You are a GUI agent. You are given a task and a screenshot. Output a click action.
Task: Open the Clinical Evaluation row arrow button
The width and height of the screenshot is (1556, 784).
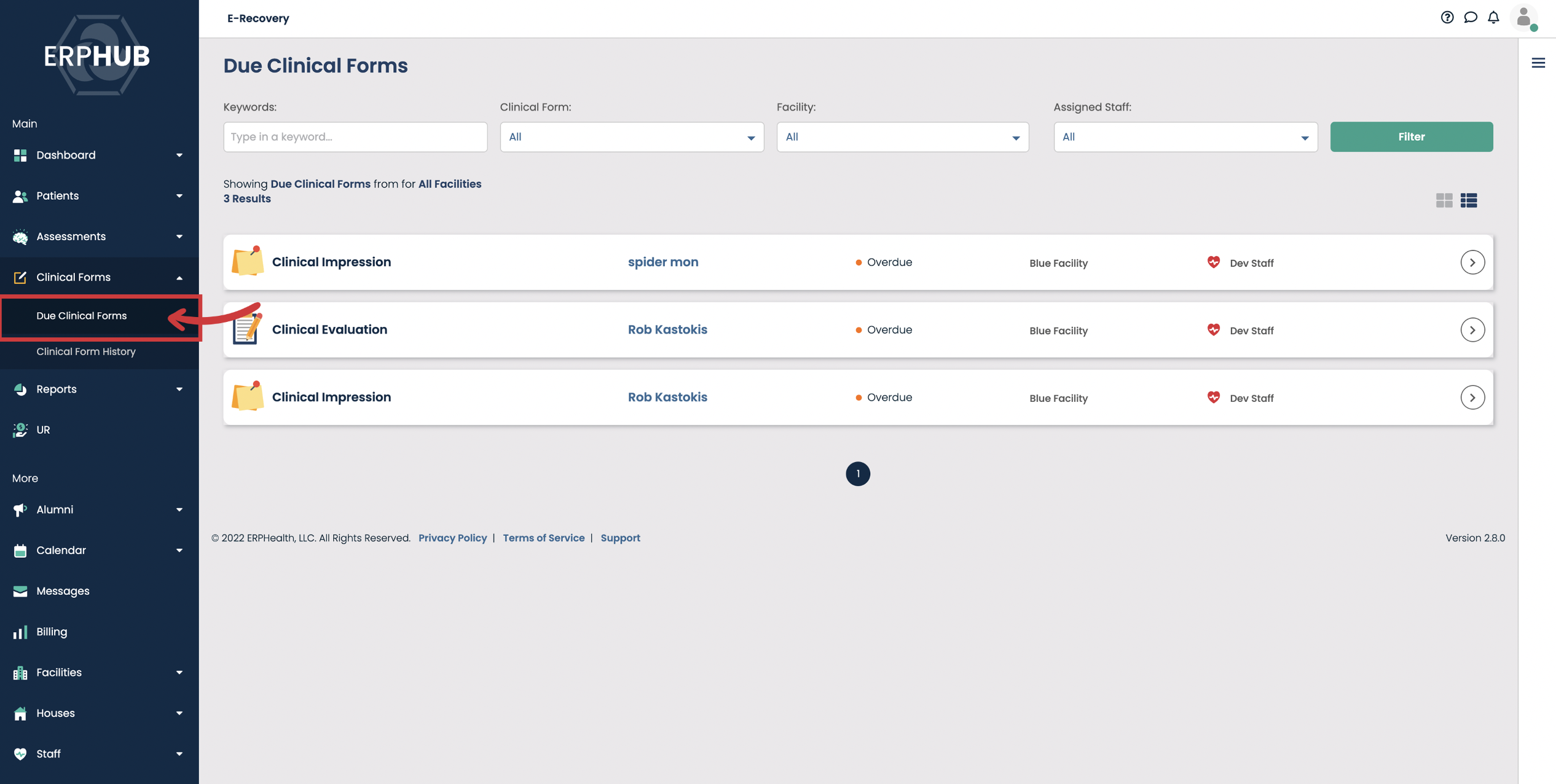(x=1472, y=330)
